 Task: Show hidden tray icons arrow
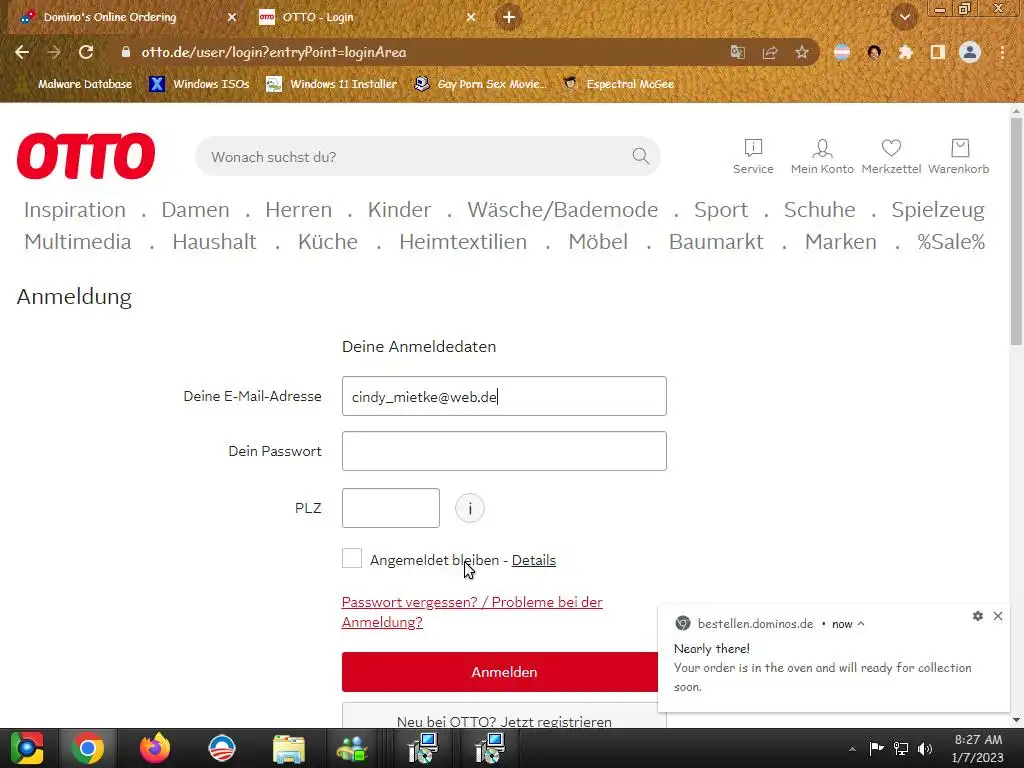[x=852, y=749]
